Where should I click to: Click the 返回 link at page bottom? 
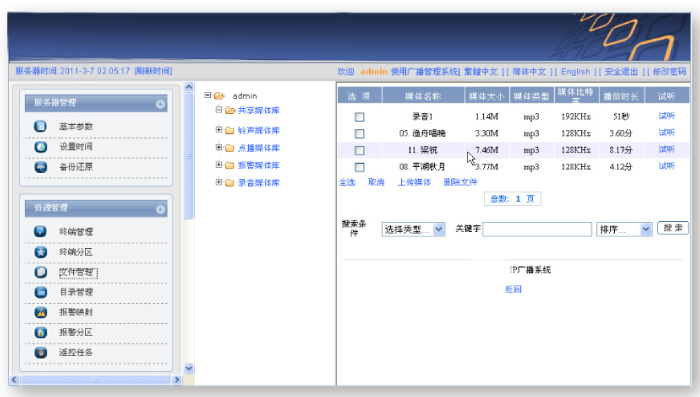tap(513, 289)
